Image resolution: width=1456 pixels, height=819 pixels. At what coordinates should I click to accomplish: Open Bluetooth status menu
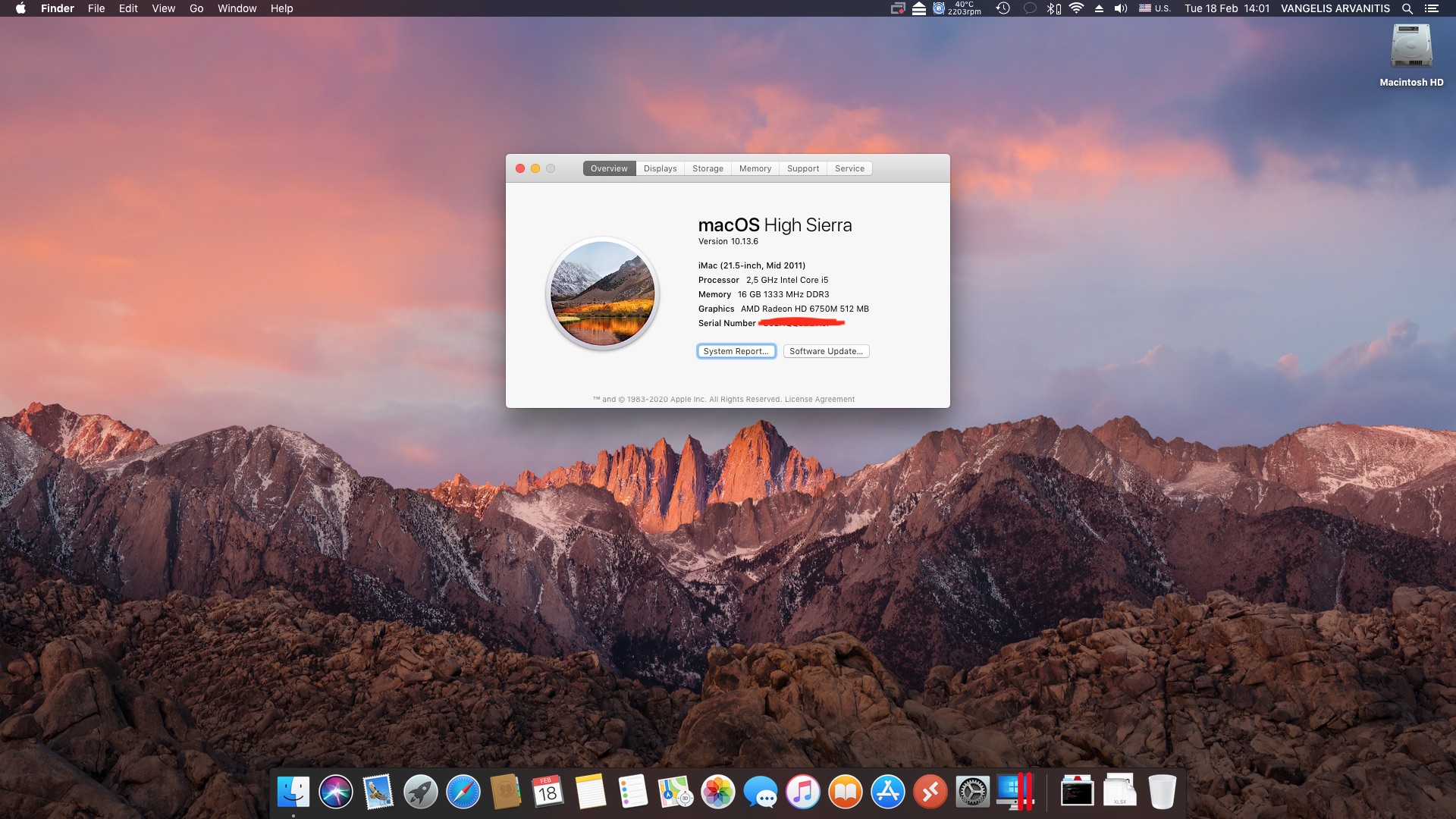pyautogui.click(x=1053, y=8)
